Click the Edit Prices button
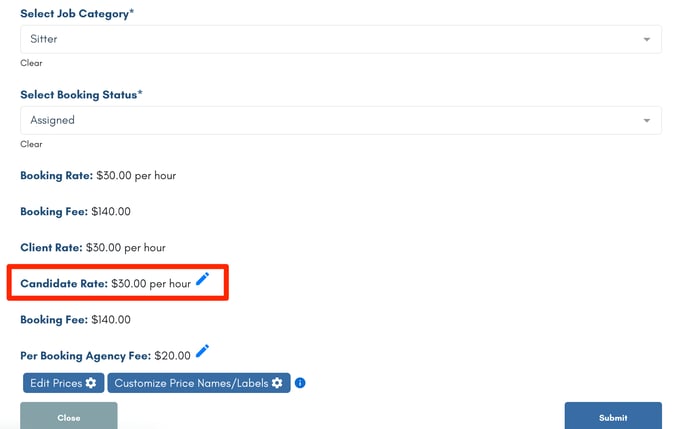This screenshot has height=429, width=688. [x=64, y=383]
